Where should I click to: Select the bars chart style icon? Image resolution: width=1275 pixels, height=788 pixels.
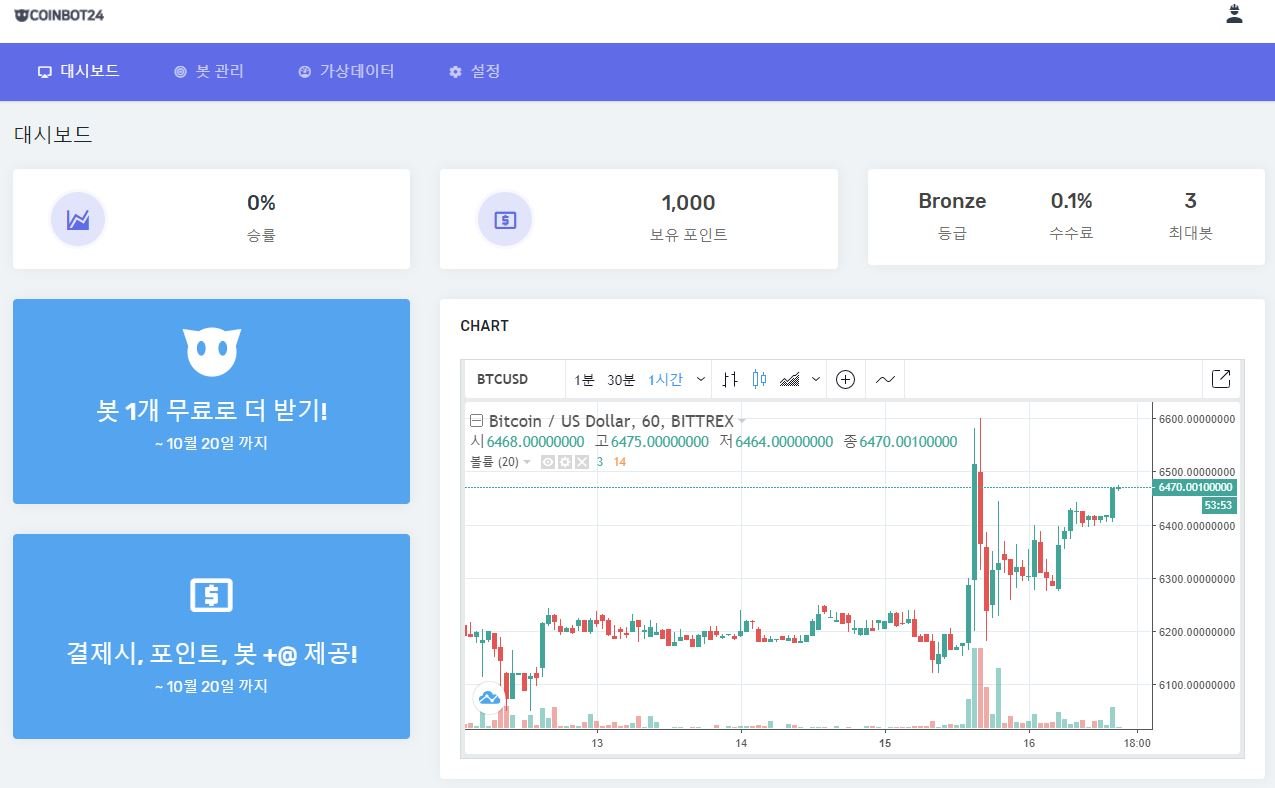729,379
